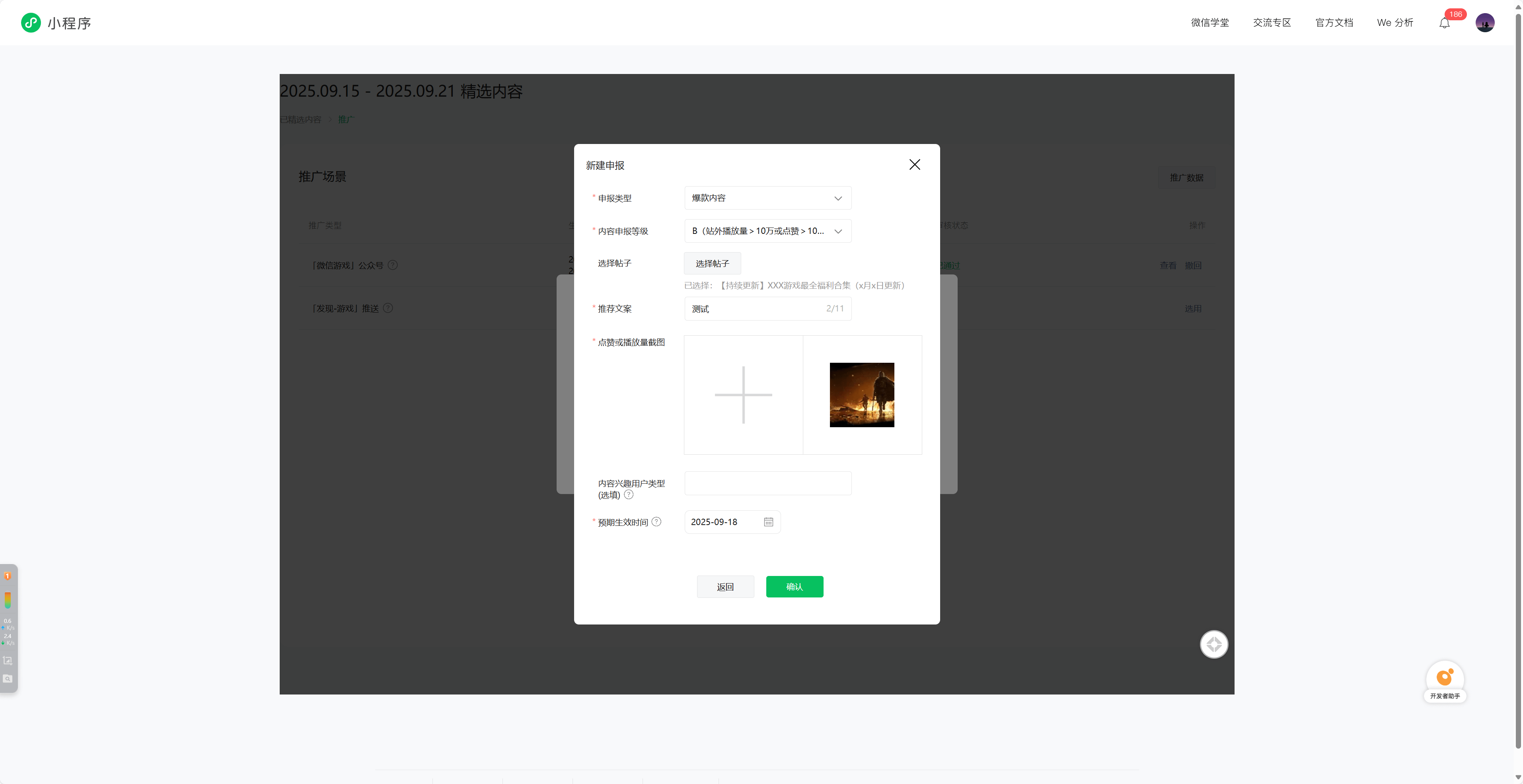Viewport: 1523px width, 784px height.
Task: Close the 新建申报 dialog with X
Action: (914, 165)
